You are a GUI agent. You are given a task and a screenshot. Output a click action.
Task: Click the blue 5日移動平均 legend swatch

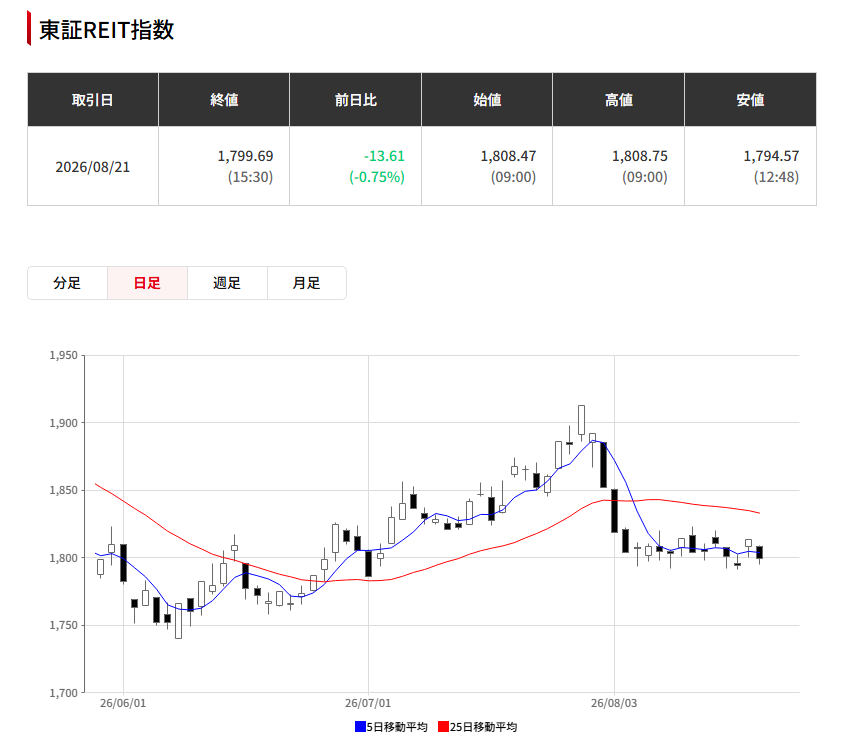tap(360, 726)
